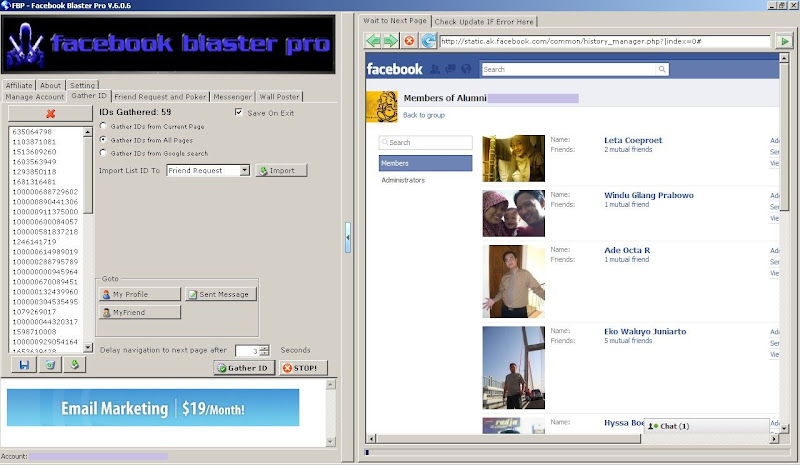This screenshot has width=800, height=465.
Task: Open the Manage Account tab
Action: click(x=35, y=96)
